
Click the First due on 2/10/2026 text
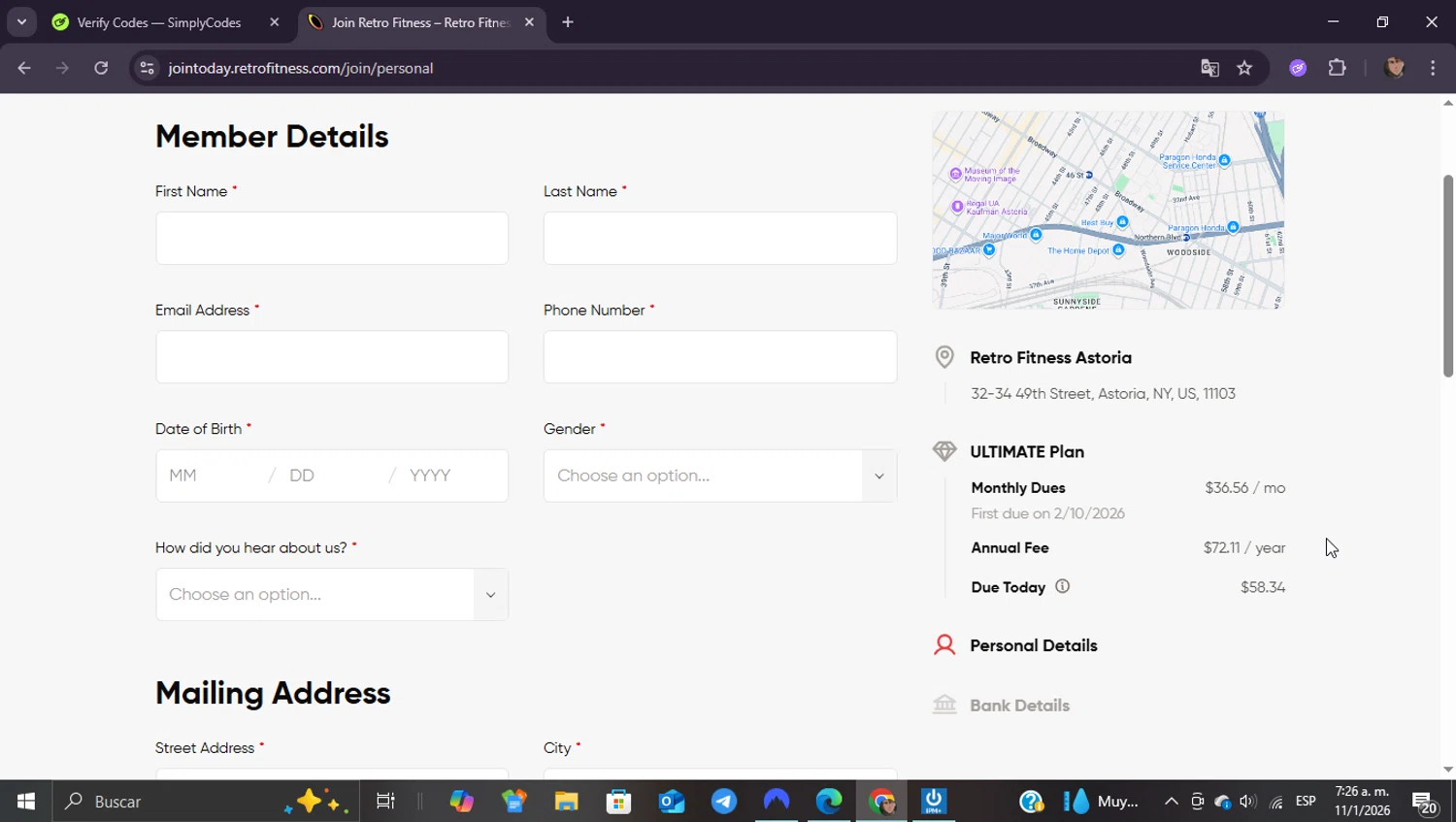(x=1048, y=513)
